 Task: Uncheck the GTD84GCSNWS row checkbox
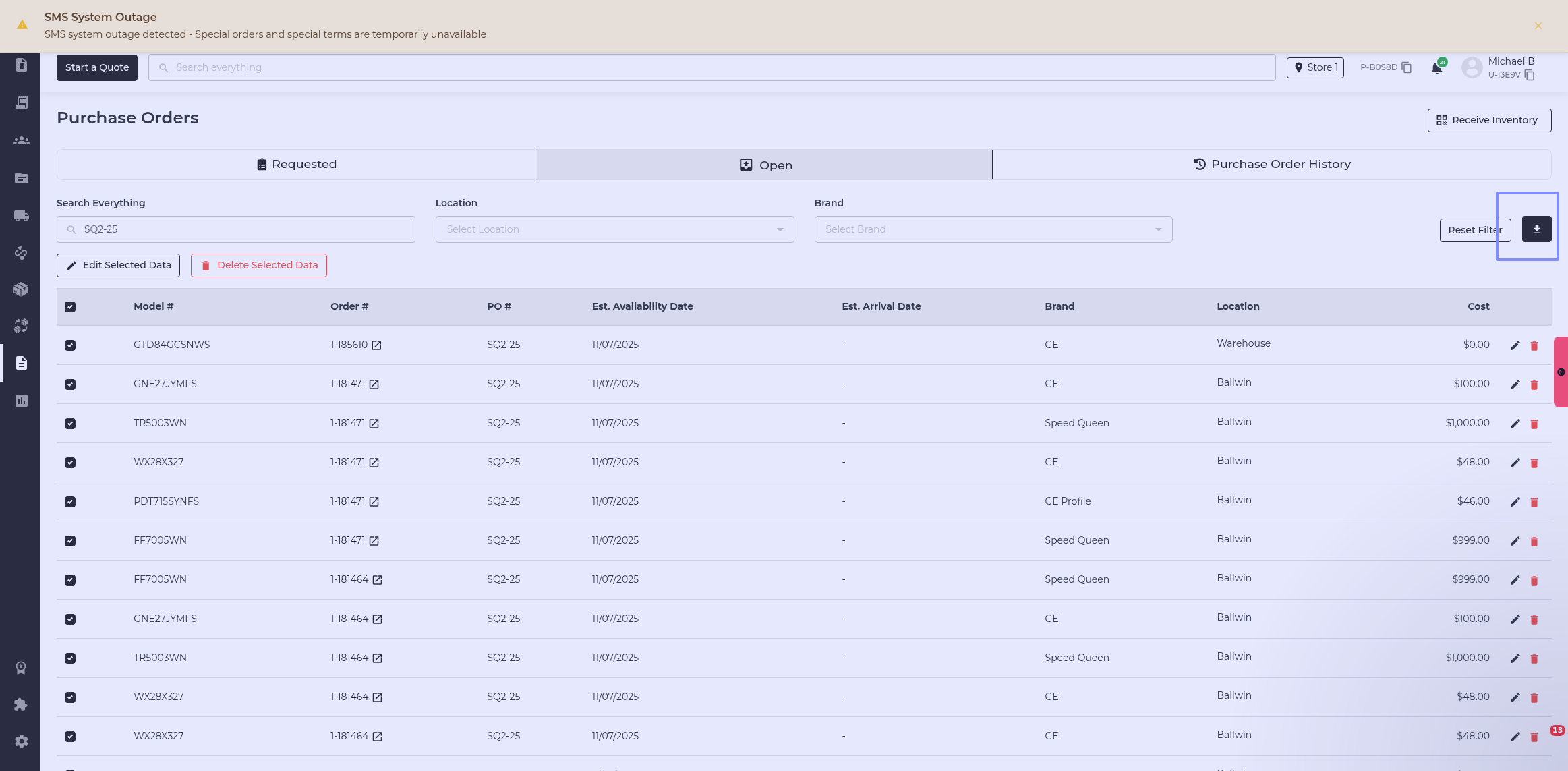70,345
